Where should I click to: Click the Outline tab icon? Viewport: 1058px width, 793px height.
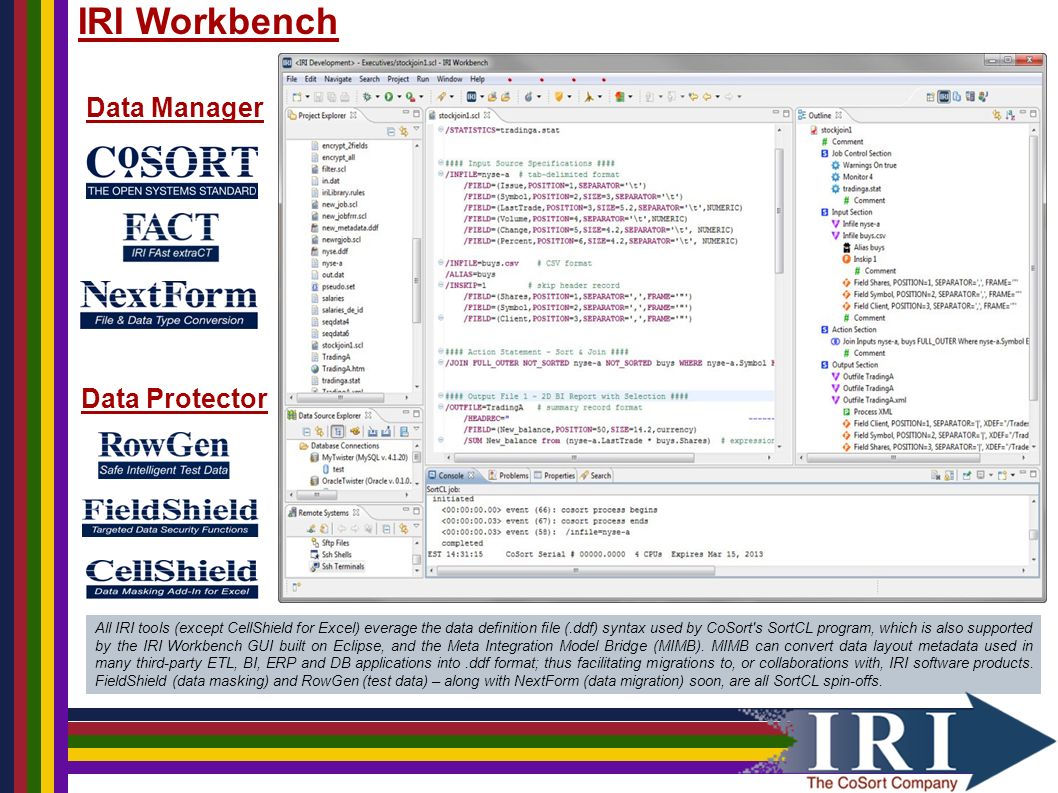pyautogui.click(x=802, y=115)
